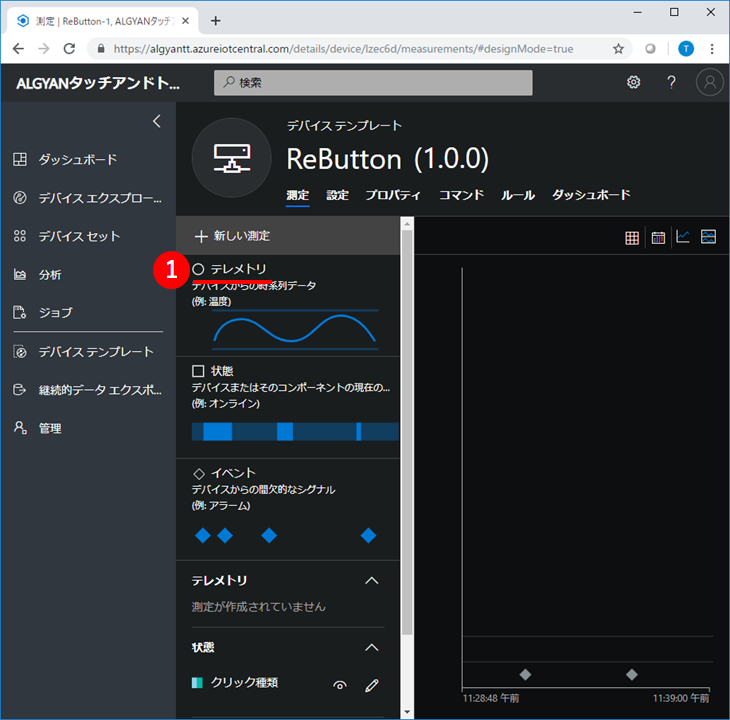The height and width of the screenshot is (720, 730).
Task: Click the browser forward arrow
Action: click(x=44, y=48)
